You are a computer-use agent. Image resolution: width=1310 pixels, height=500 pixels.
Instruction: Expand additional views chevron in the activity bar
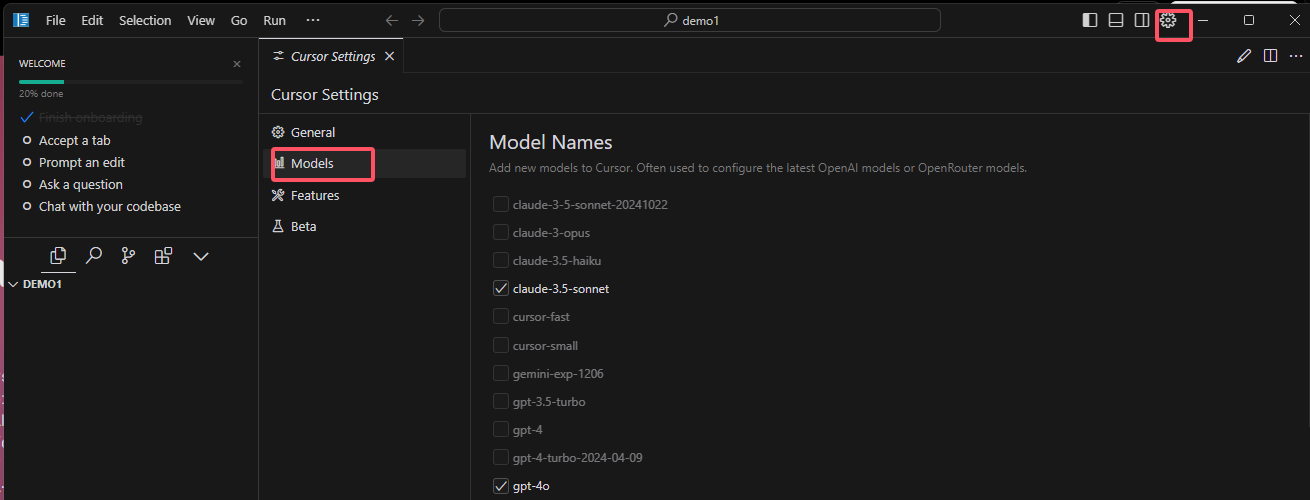pyautogui.click(x=201, y=256)
